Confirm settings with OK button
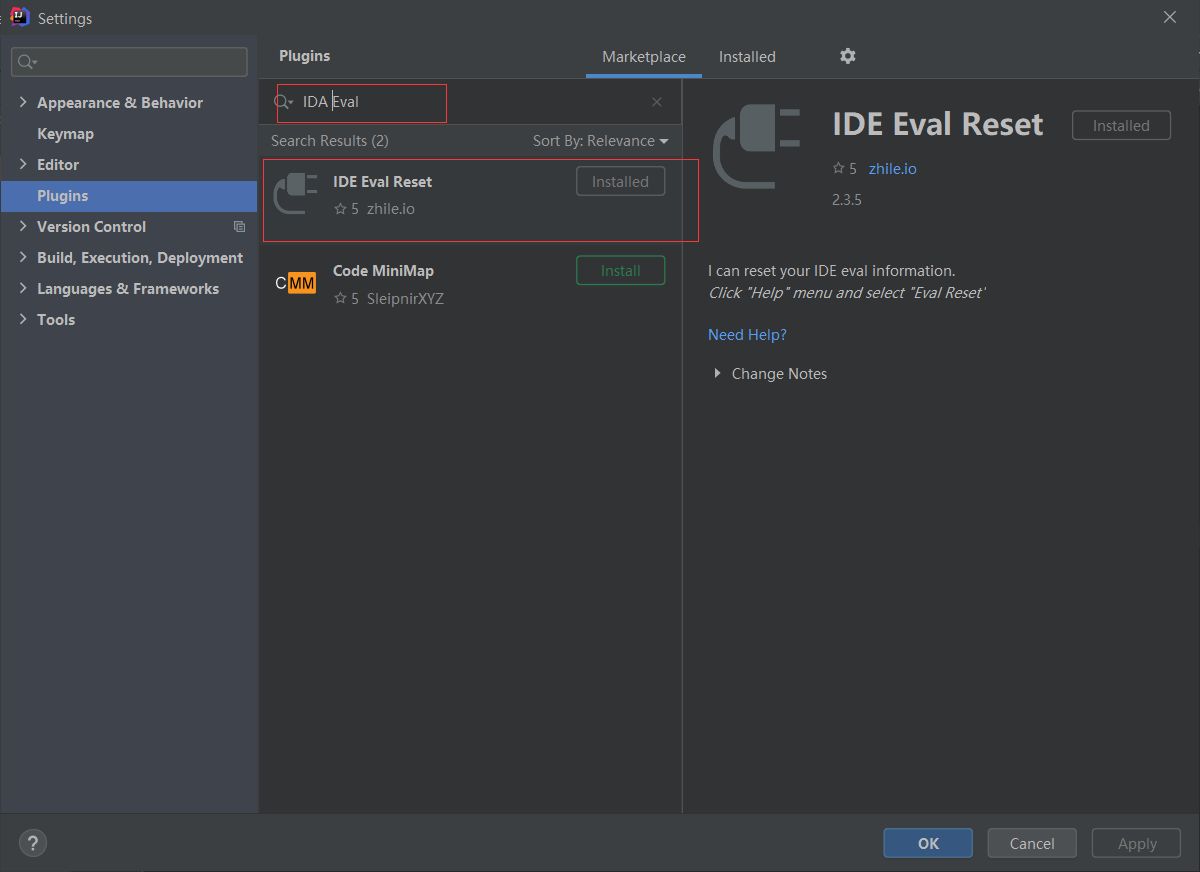1200x872 pixels. (x=928, y=843)
